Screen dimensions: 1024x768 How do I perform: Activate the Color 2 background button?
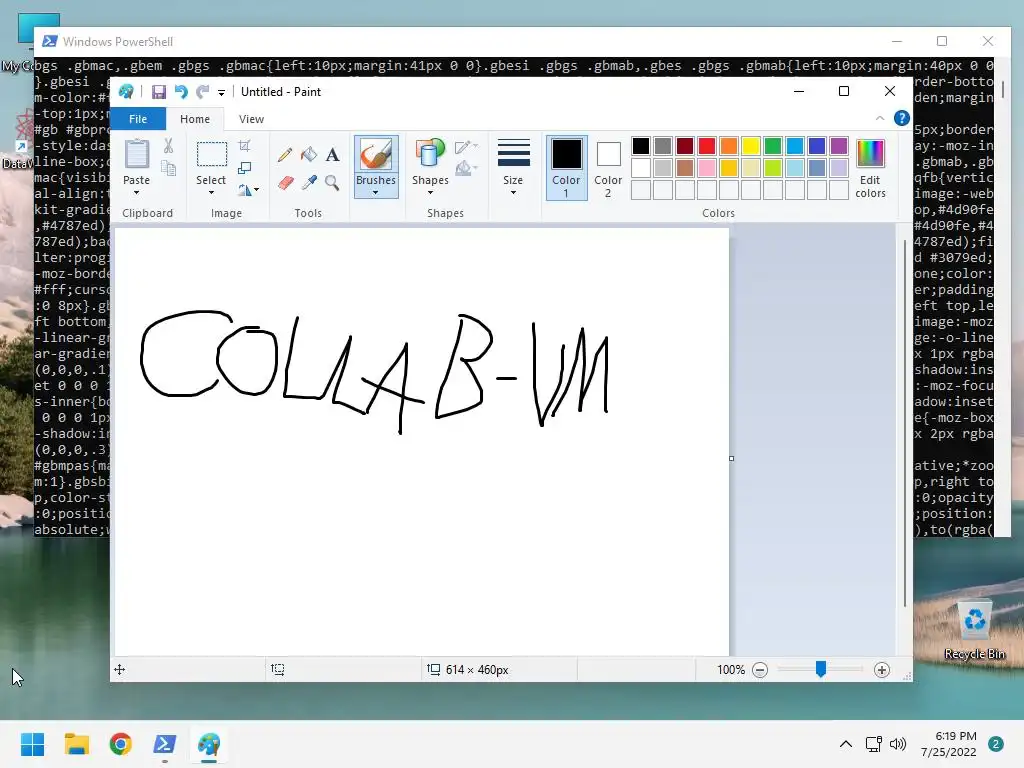pos(608,168)
